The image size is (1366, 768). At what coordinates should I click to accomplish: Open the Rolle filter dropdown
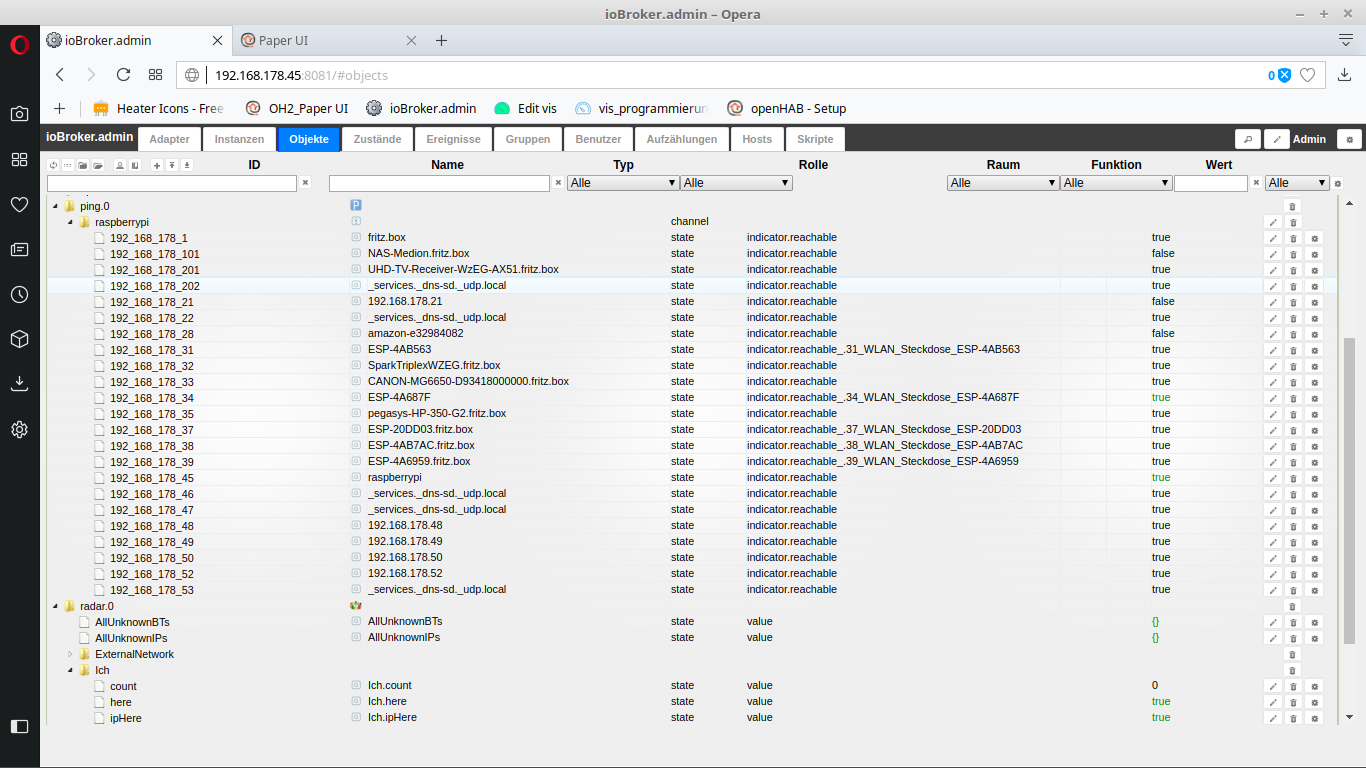point(736,183)
